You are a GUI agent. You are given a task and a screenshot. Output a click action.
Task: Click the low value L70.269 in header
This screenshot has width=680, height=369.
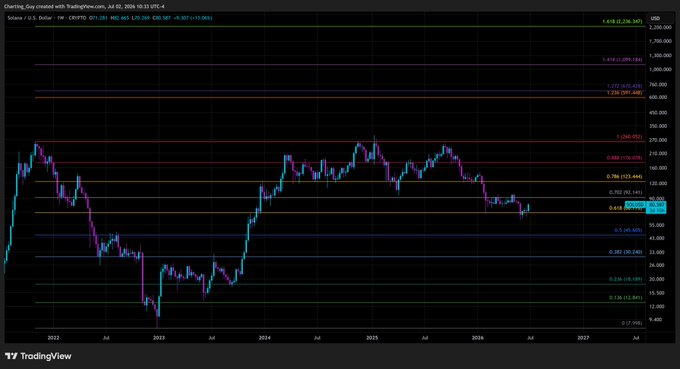[x=141, y=18]
